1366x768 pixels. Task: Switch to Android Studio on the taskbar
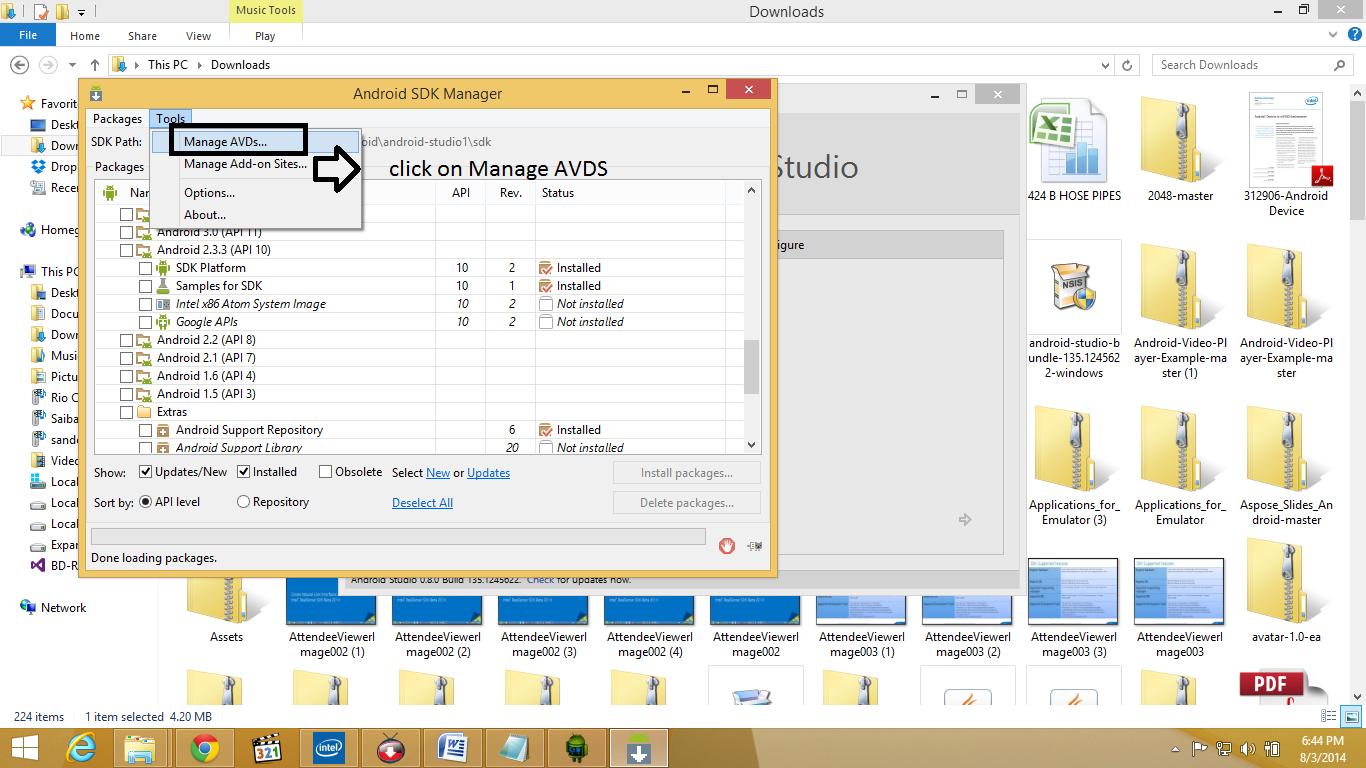tap(577, 747)
